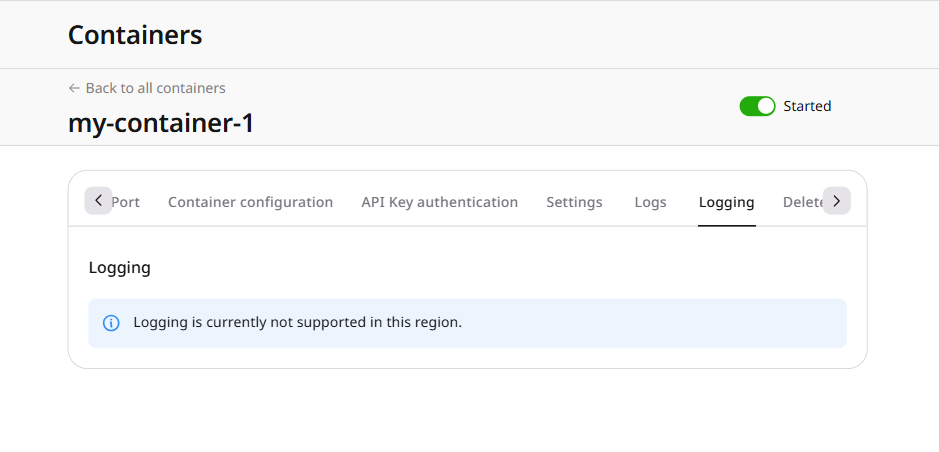Screen dimensions: 939x452
Task: Click the my-container-1 title
Action: tap(161, 123)
